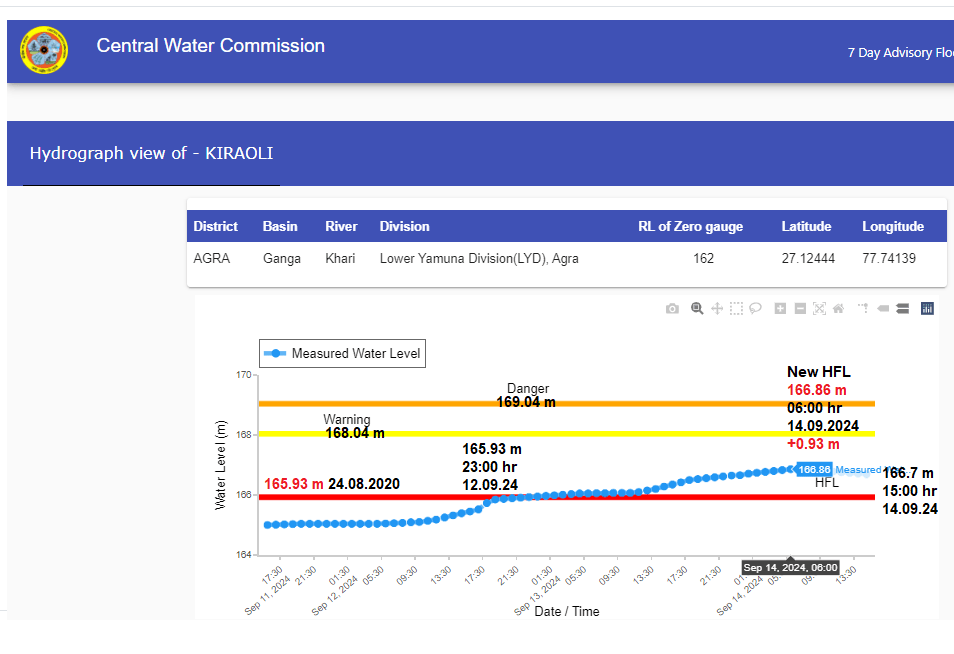
Task: Reset axes with the home icon
Action: pos(839,309)
